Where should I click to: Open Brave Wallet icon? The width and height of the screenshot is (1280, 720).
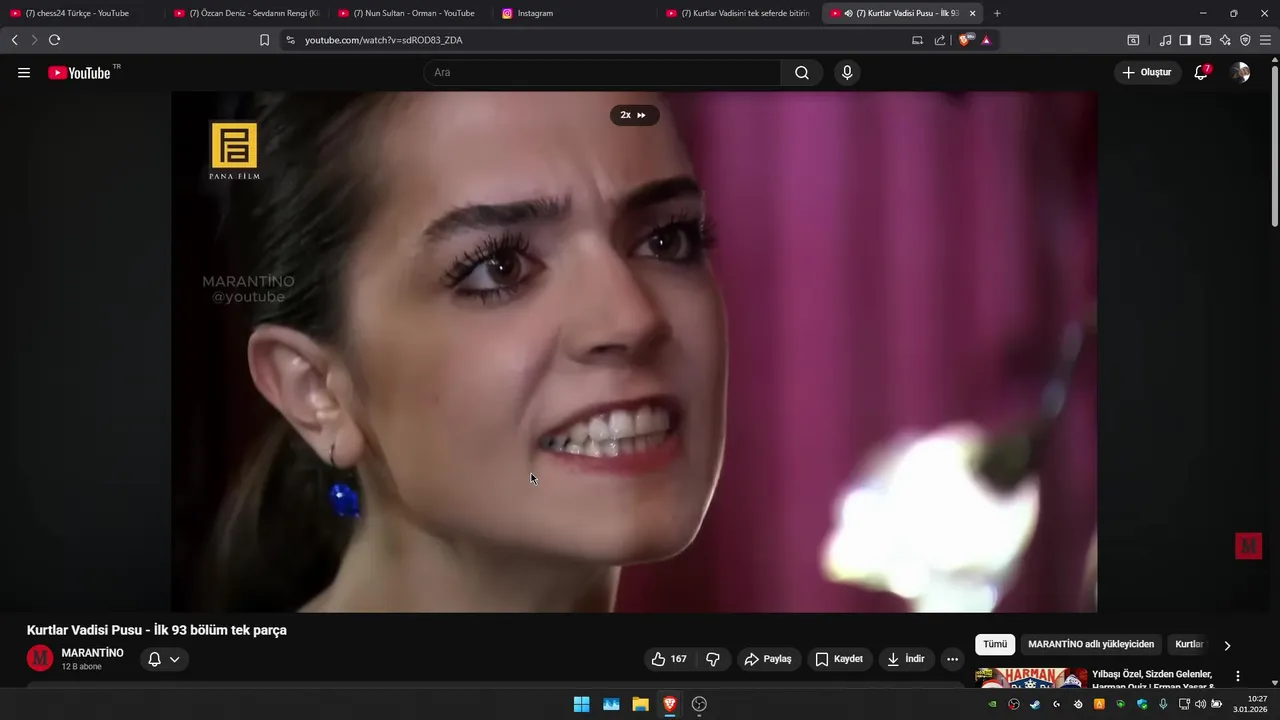[x=1205, y=40]
